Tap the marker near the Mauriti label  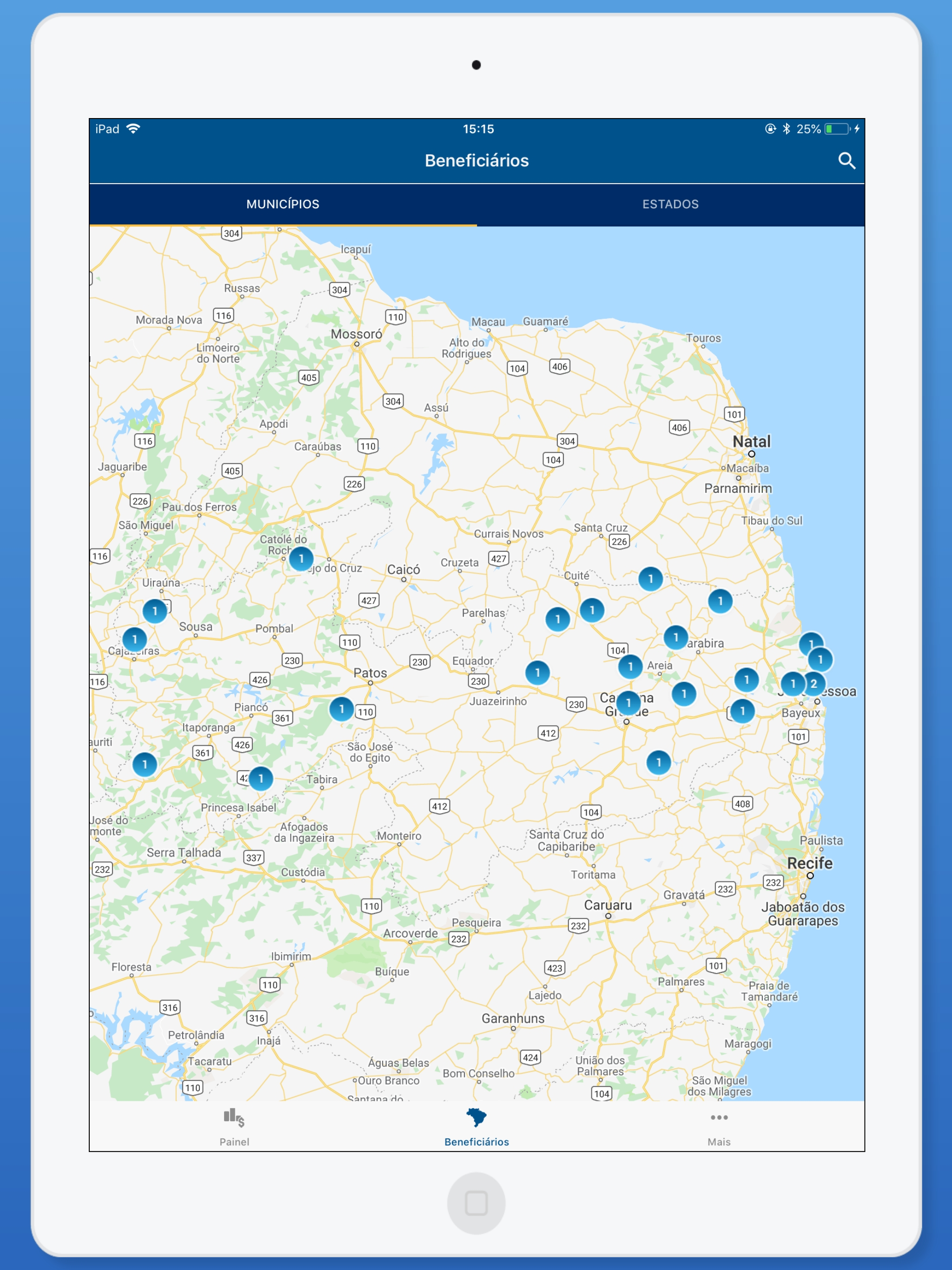145,764
